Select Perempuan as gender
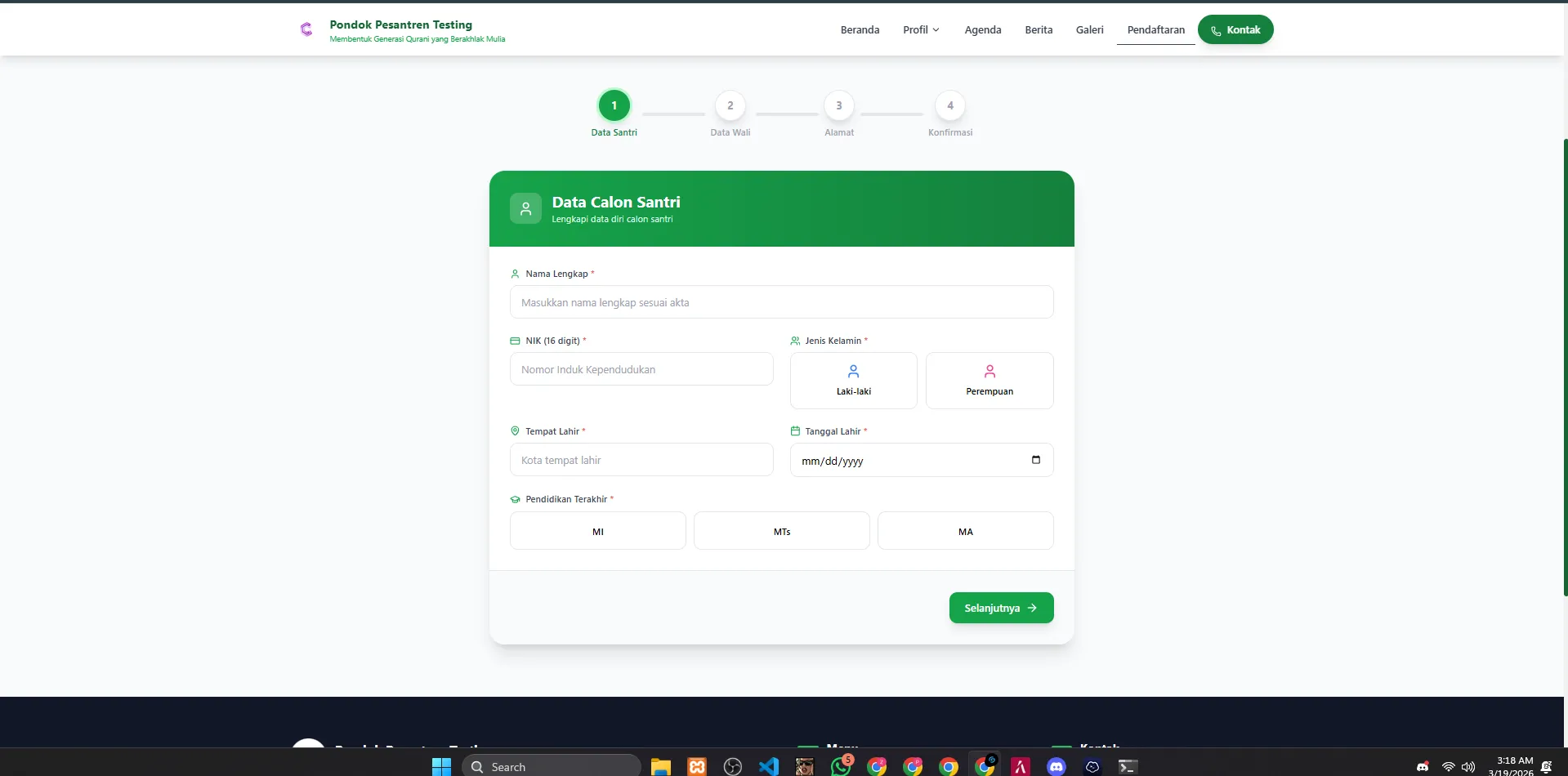The image size is (1568, 776). pyautogui.click(x=989, y=381)
